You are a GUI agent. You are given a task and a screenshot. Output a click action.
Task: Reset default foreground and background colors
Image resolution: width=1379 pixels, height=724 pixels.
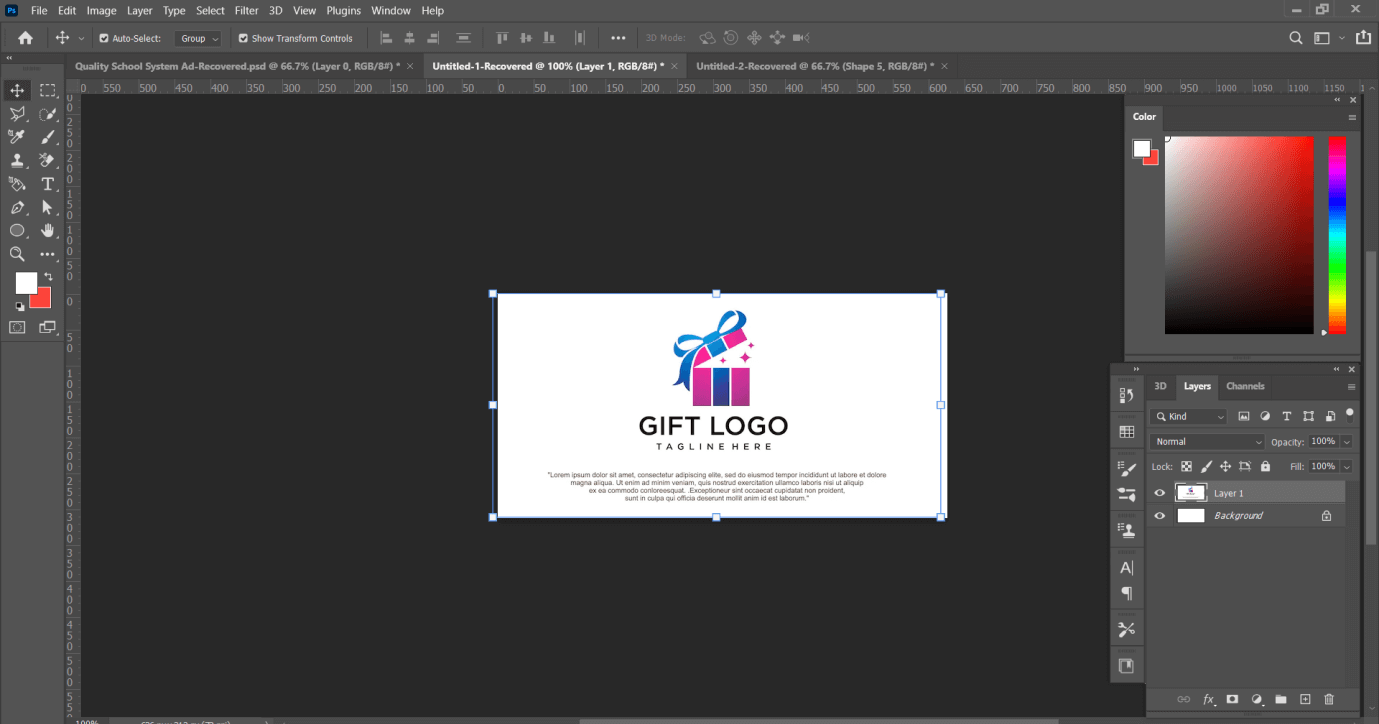click(20, 306)
